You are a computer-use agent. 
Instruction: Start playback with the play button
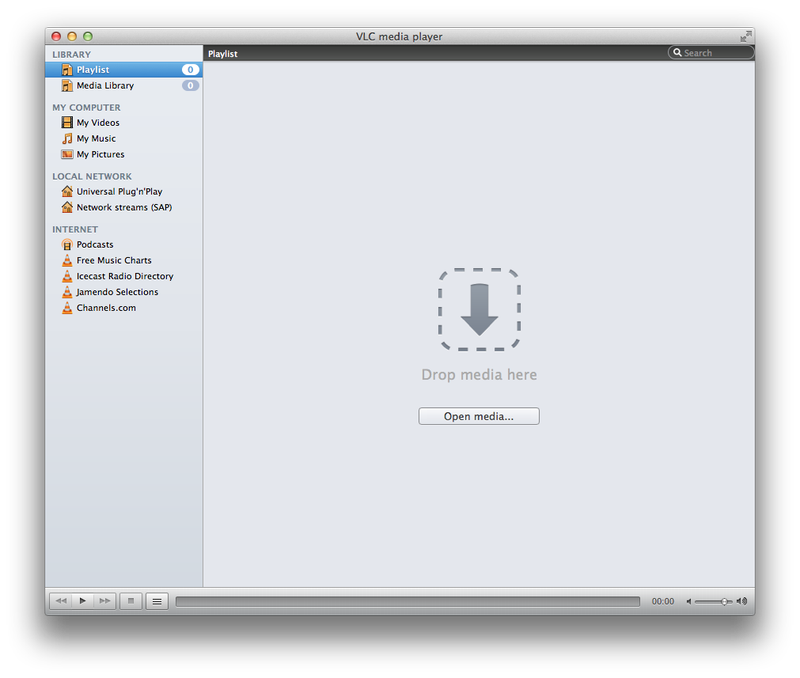[x=83, y=601]
